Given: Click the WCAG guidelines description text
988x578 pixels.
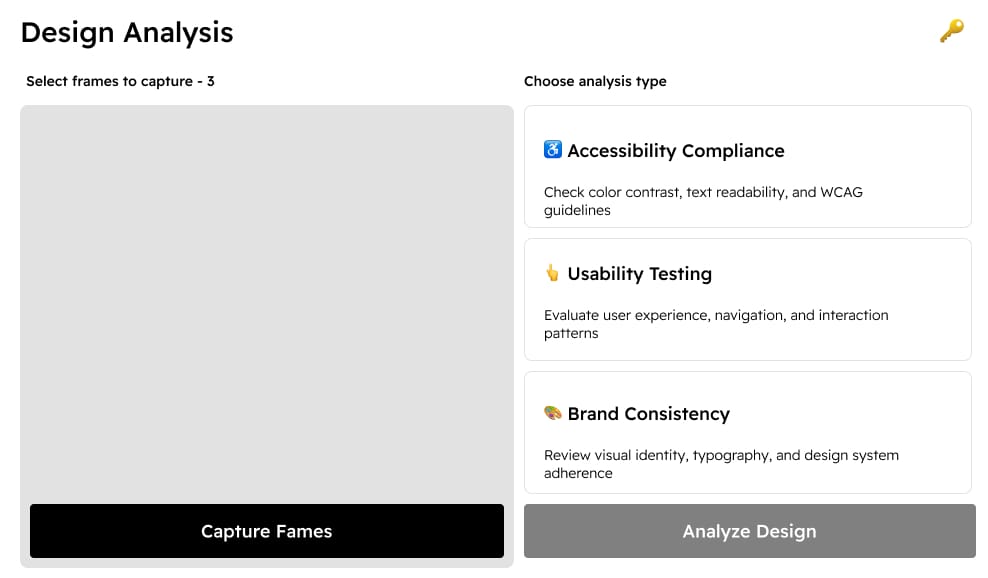Looking at the screenshot, I should click(703, 201).
